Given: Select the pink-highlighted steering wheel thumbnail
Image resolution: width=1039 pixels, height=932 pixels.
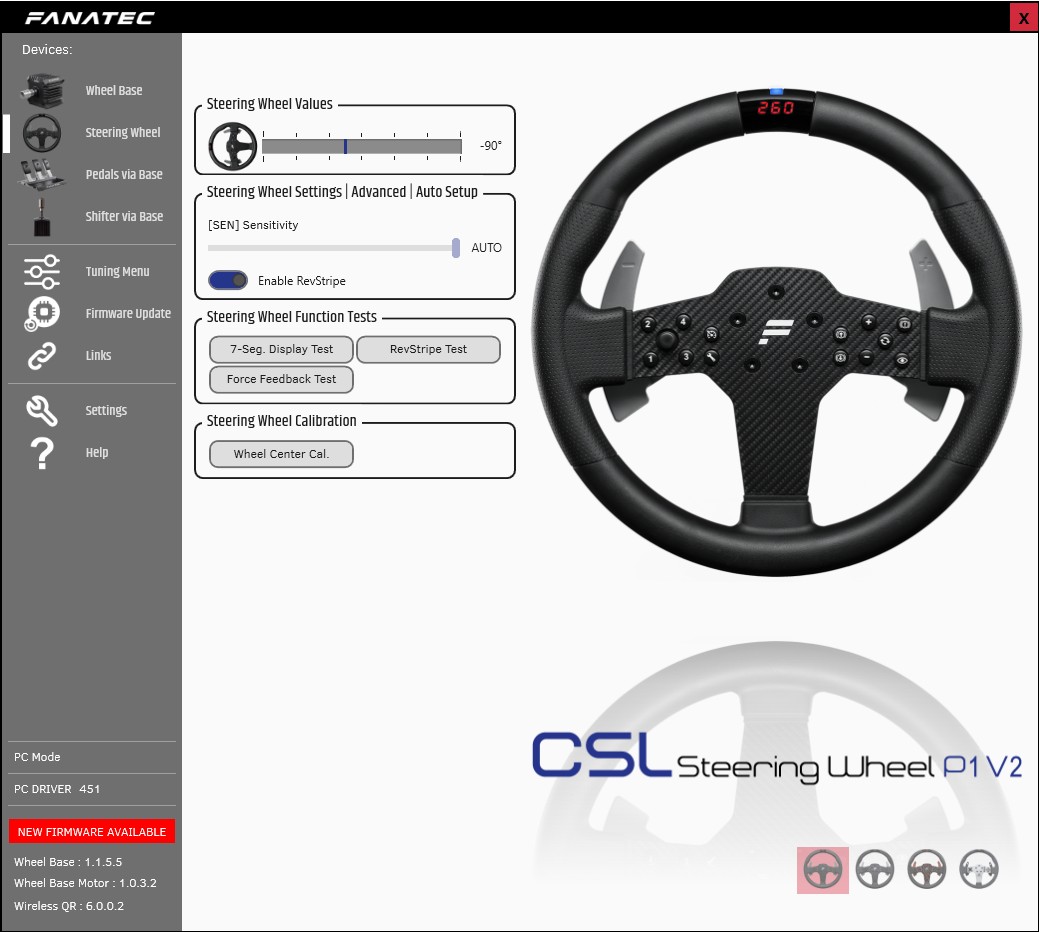Looking at the screenshot, I should click(823, 869).
